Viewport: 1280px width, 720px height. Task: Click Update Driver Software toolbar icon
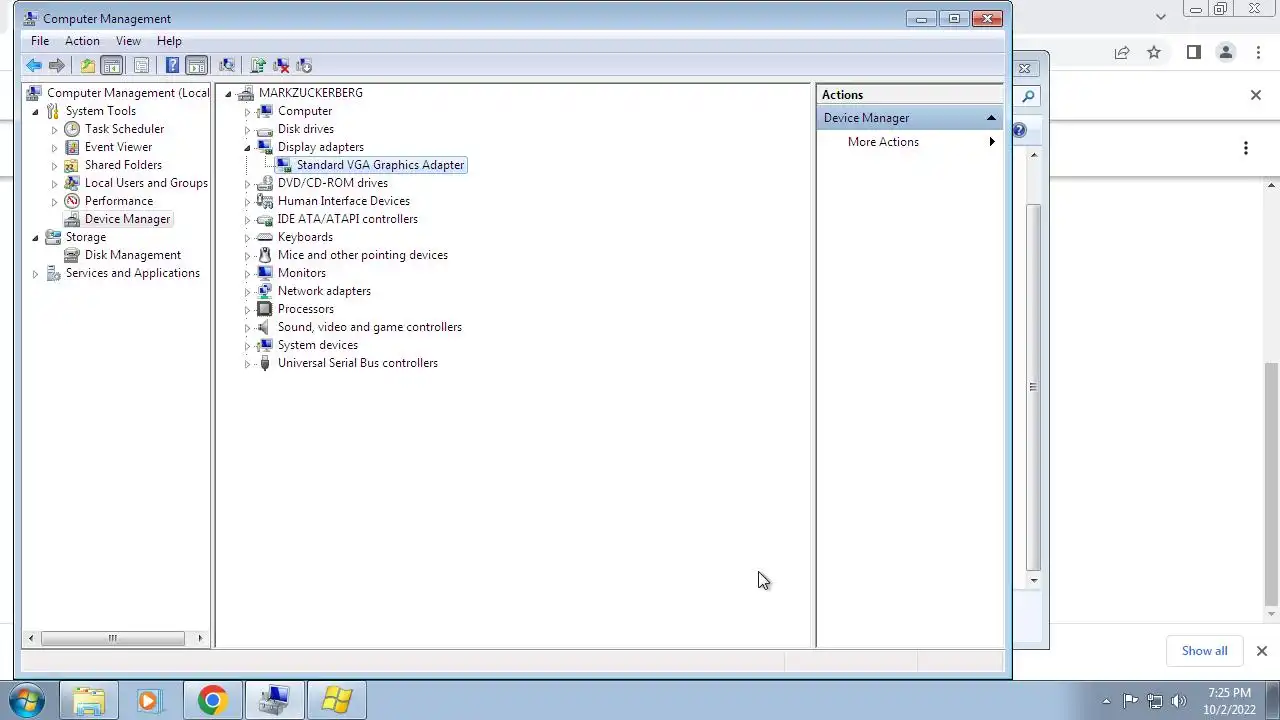258,66
